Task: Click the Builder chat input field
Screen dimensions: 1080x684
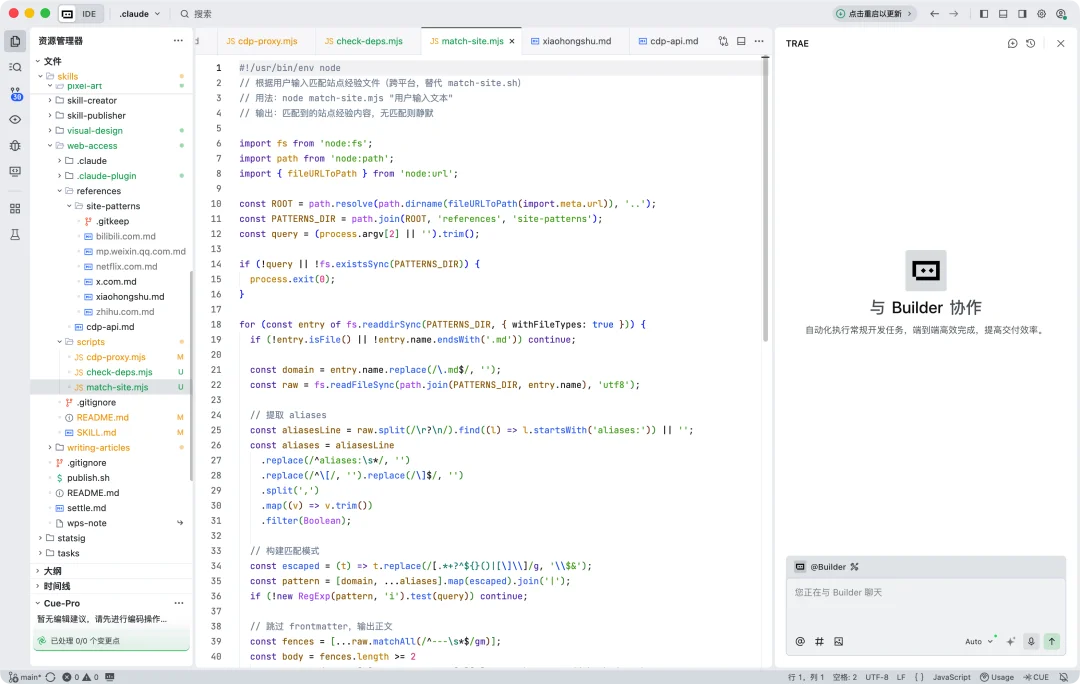Action: 925,604
